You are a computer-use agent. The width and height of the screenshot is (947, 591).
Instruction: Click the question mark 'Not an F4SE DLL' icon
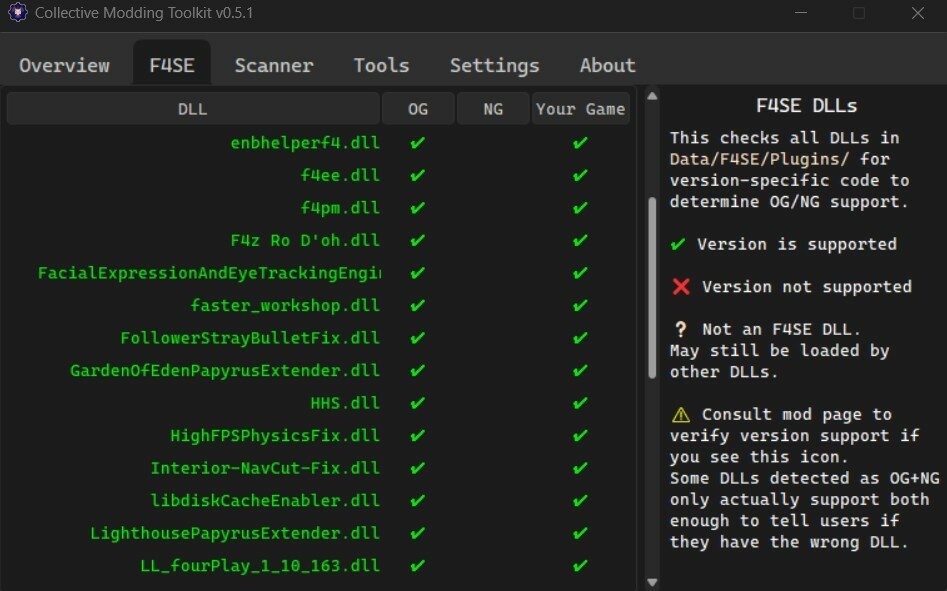(x=681, y=330)
